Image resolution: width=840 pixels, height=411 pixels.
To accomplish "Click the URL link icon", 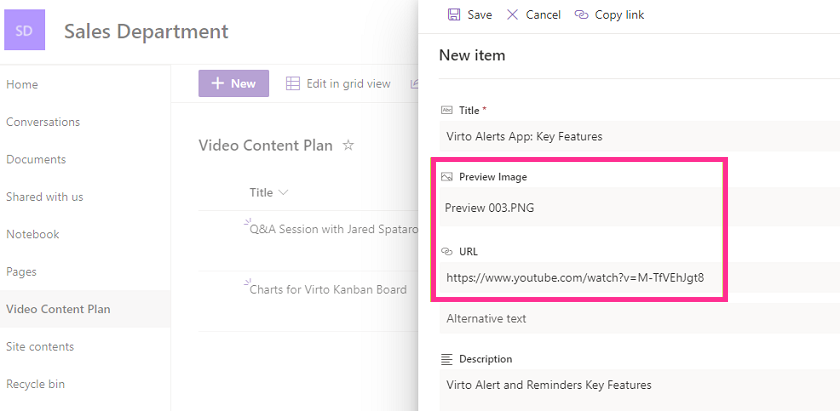I will point(446,251).
